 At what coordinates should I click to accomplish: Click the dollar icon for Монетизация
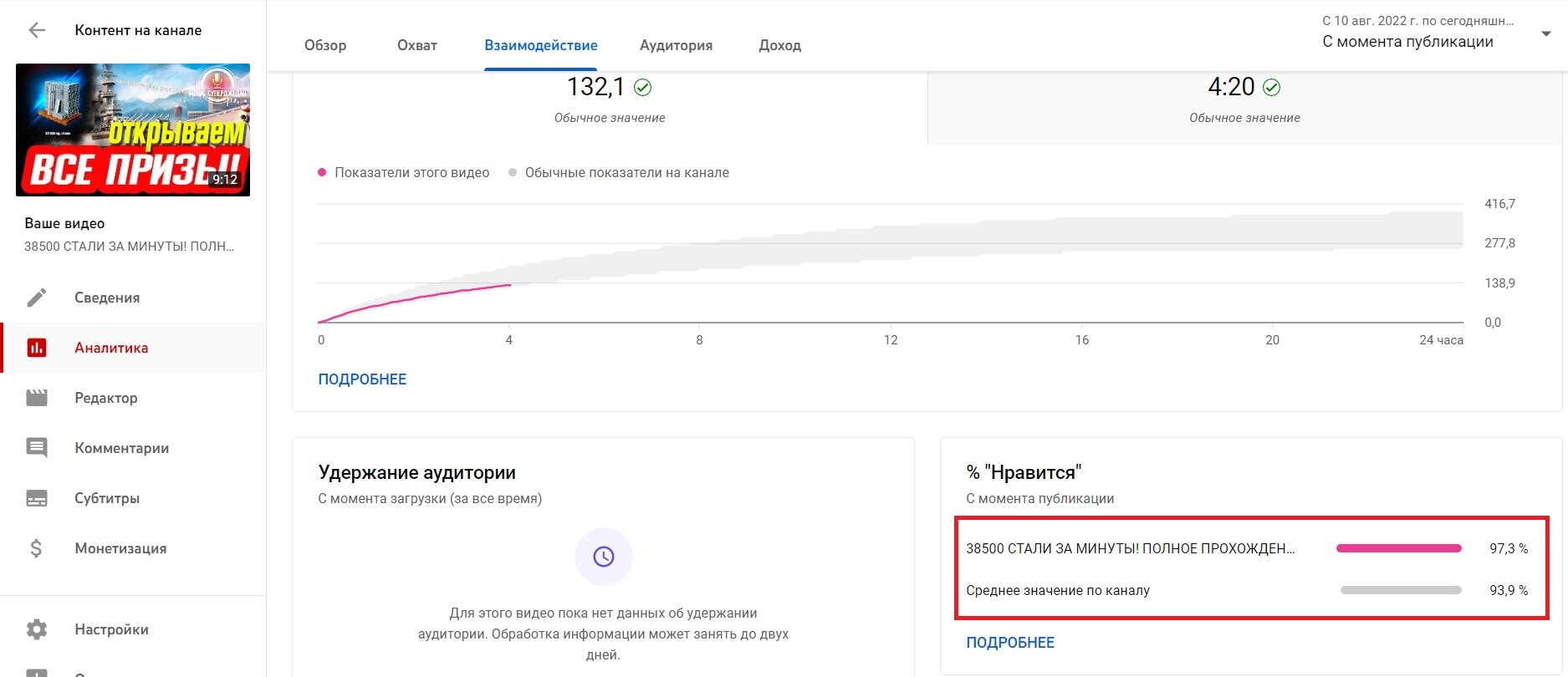(37, 548)
